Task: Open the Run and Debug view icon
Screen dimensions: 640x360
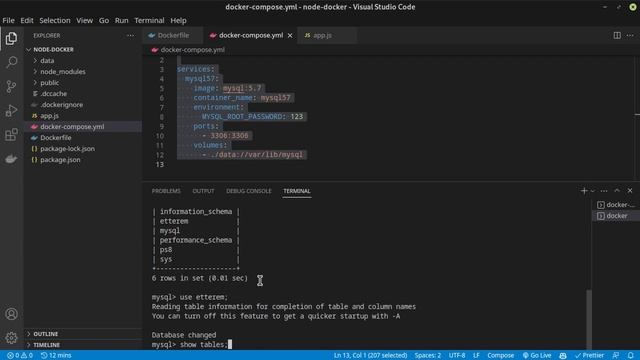Action: click(x=11, y=110)
